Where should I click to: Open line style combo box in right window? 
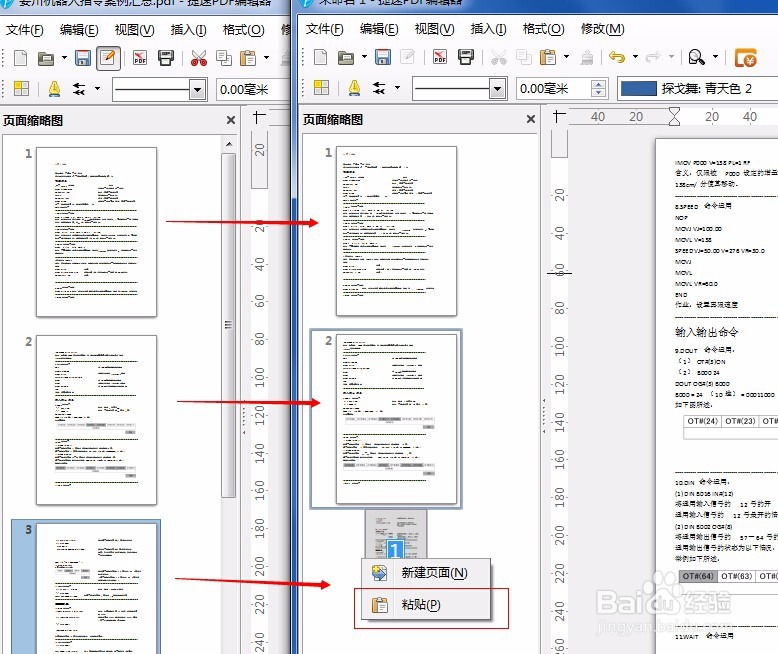[459, 89]
